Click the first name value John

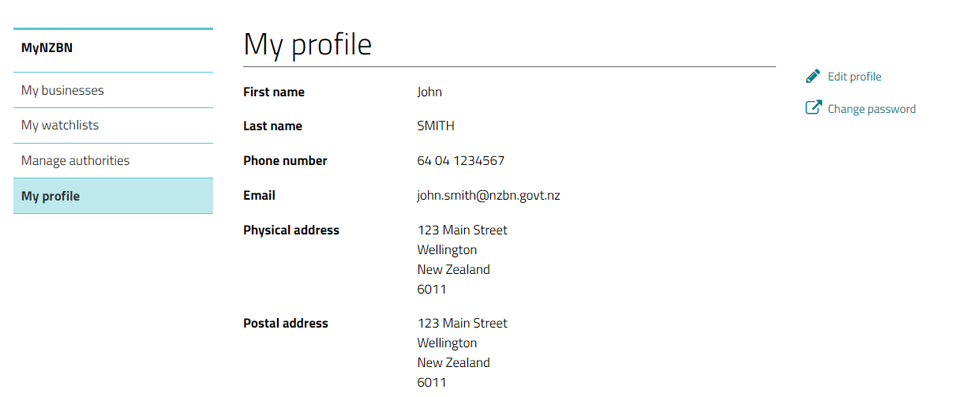click(429, 92)
